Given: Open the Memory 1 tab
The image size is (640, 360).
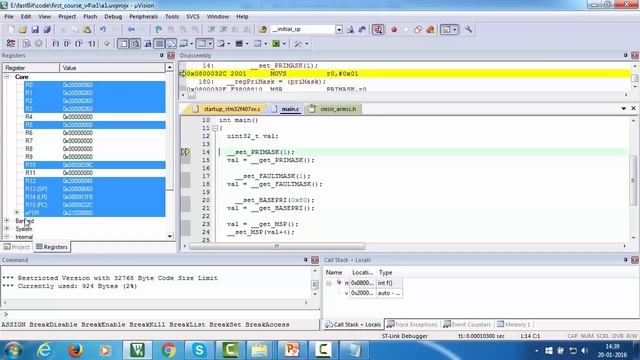Looking at the screenshot, I should click(x=513, y=324).
